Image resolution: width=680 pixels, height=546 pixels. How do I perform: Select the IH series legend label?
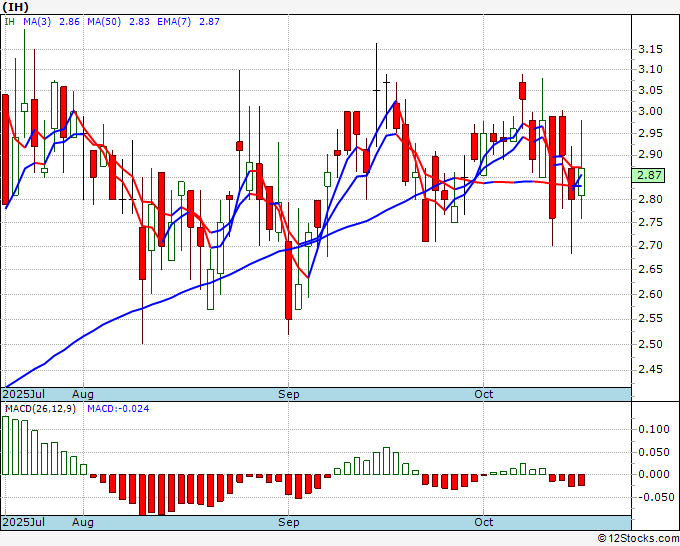coord(10,22)
